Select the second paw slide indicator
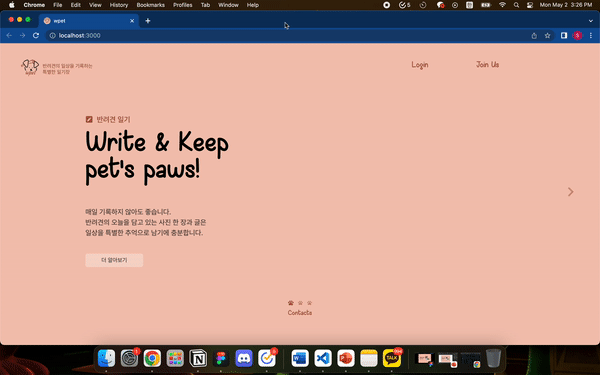This screenshot has height=375, width=600. pos(300,303)
